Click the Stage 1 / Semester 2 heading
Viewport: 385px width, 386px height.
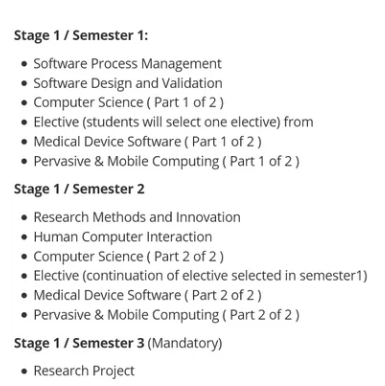click(x=79, y=189)
